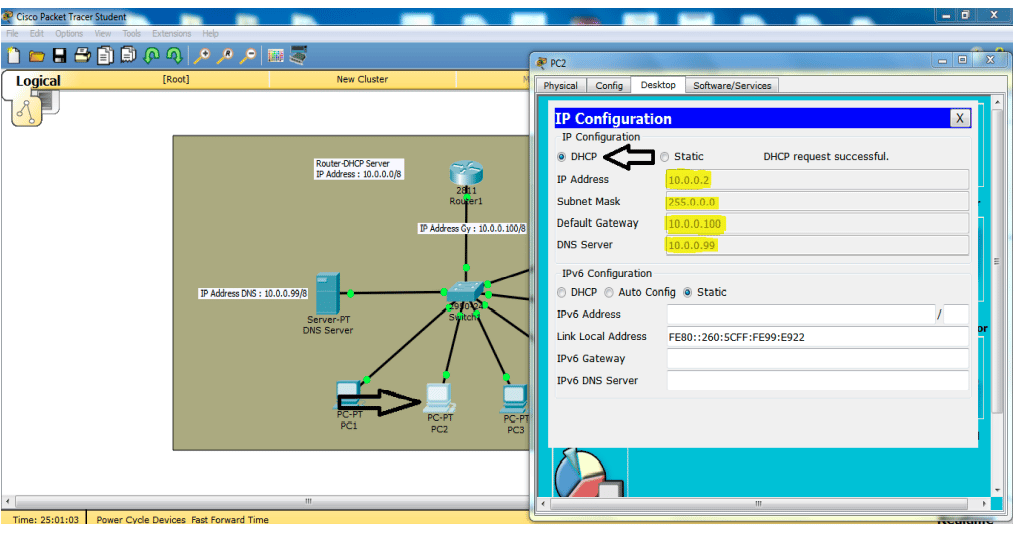Switch to the Desktop tab in PC2
Viewport: 1019px width, 534px height.
[x=658, y=85]
